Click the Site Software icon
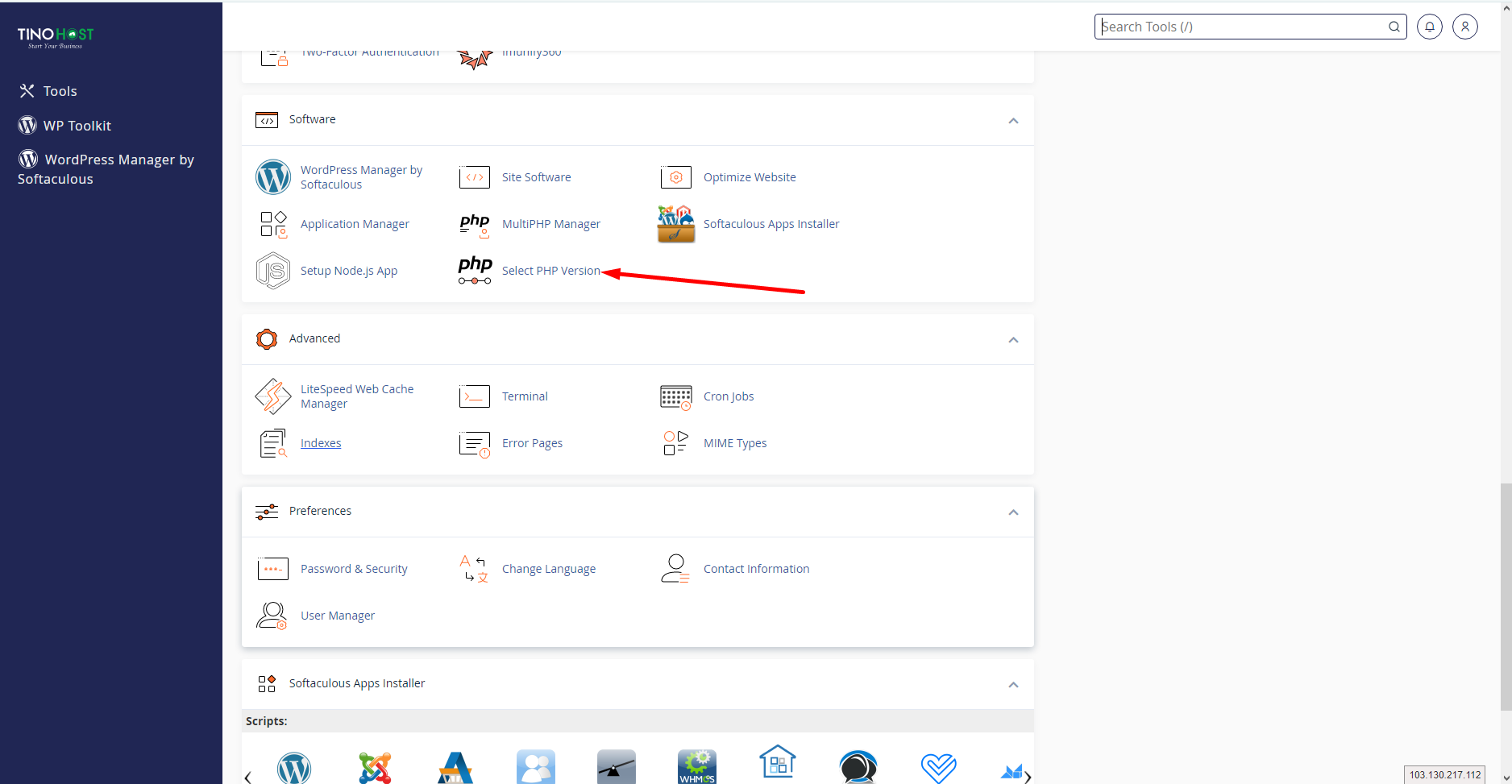 coord(475,177)
